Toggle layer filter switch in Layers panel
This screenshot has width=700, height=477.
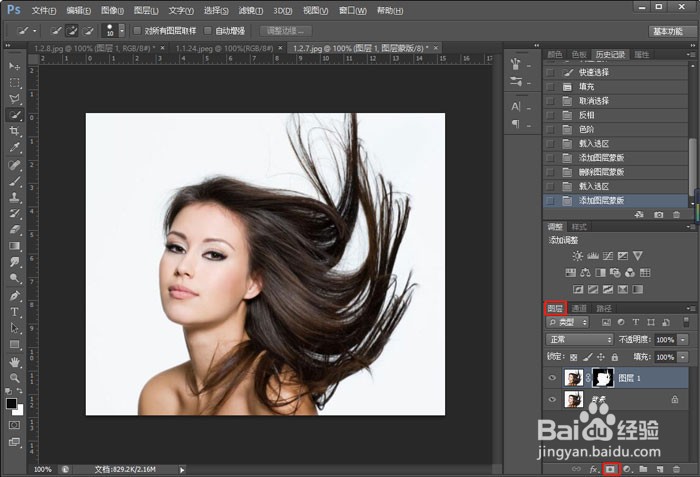[686, 322]
